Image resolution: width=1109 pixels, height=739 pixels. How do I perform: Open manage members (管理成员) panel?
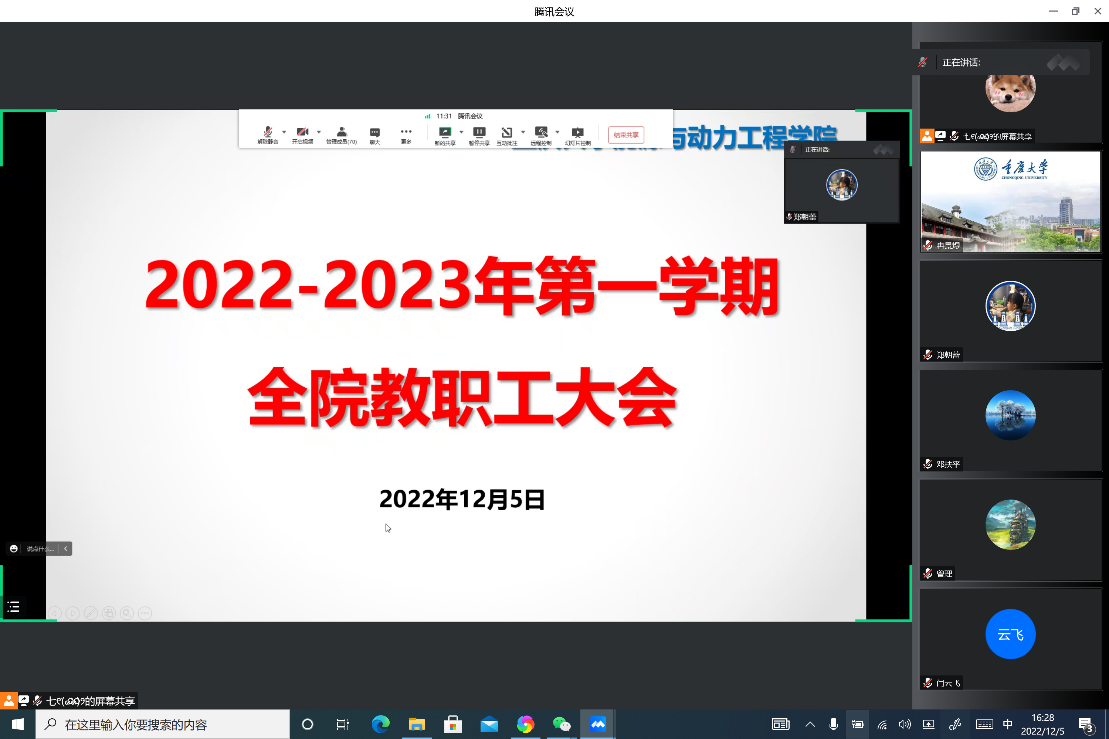point(341,133)
